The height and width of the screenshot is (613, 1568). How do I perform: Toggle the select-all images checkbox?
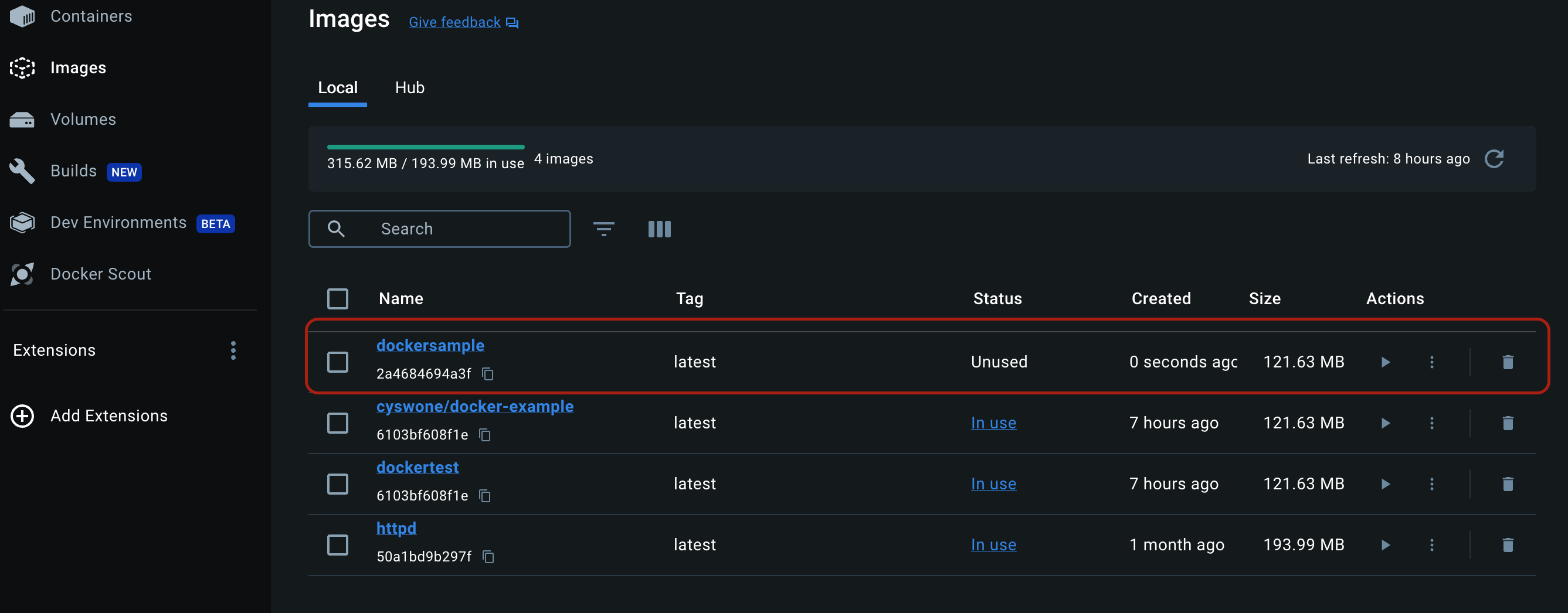point(337,299)
